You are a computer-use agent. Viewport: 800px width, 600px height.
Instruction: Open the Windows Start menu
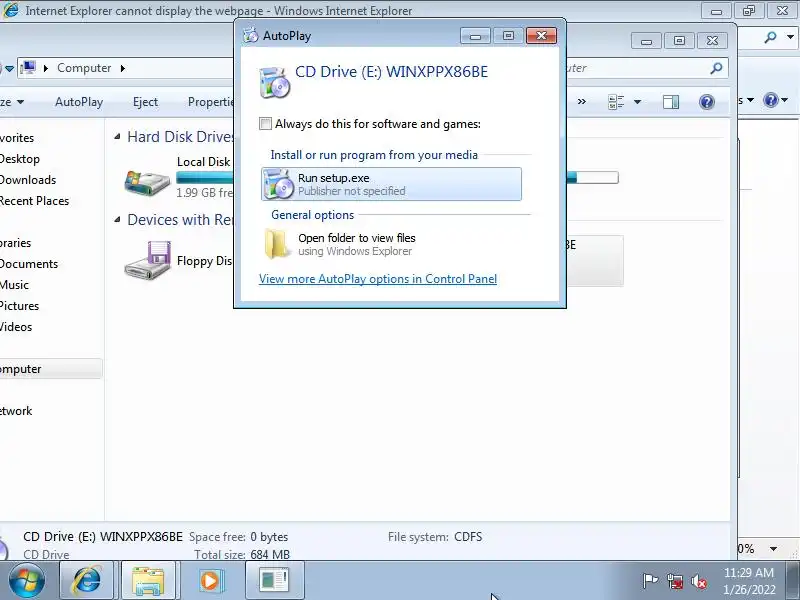coord(27,580)
